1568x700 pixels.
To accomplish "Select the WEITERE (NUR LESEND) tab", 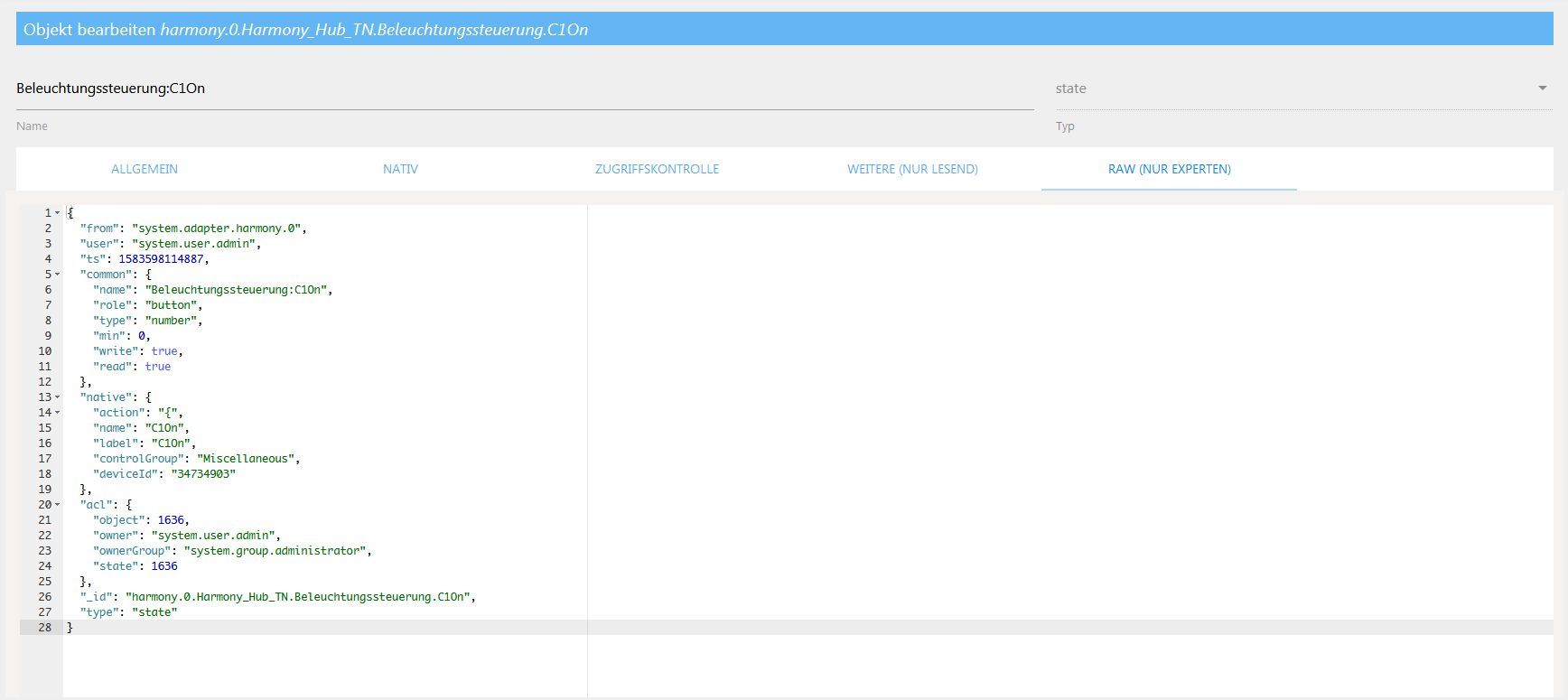I will pyautogui.click(x=912, y=169).
